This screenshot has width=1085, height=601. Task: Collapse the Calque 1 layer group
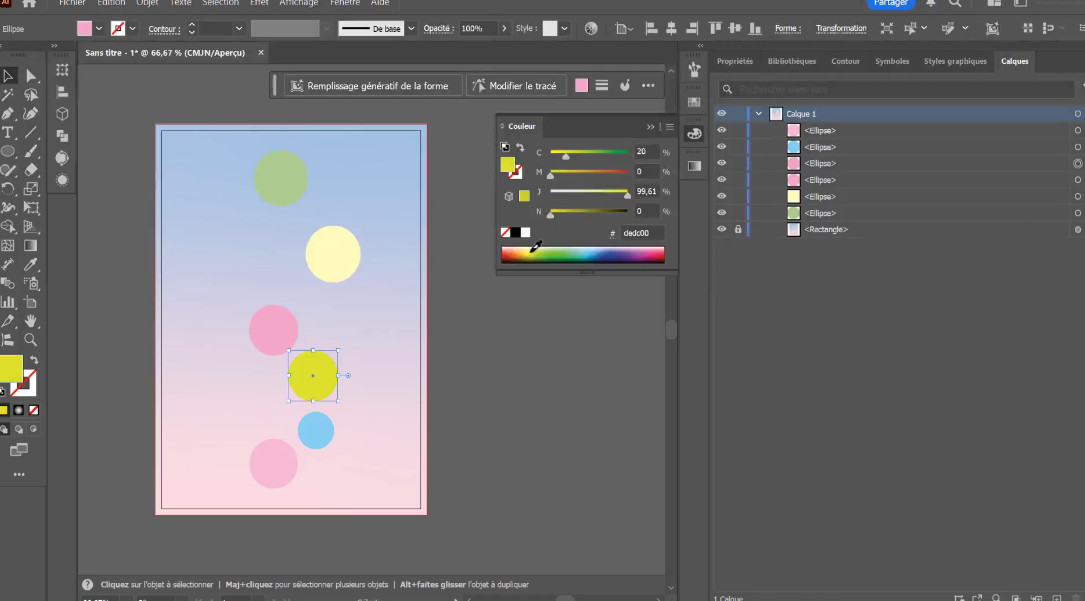point(759,114)
